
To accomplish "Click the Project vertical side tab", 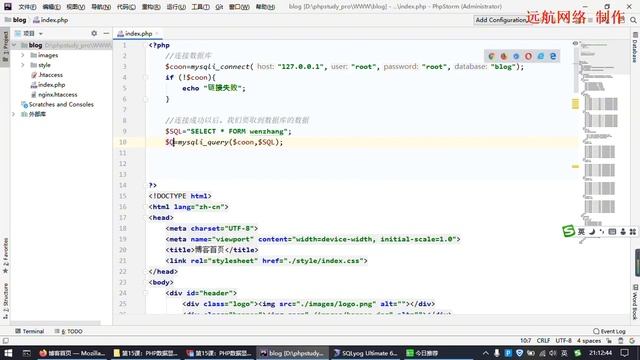I will 5,46.
